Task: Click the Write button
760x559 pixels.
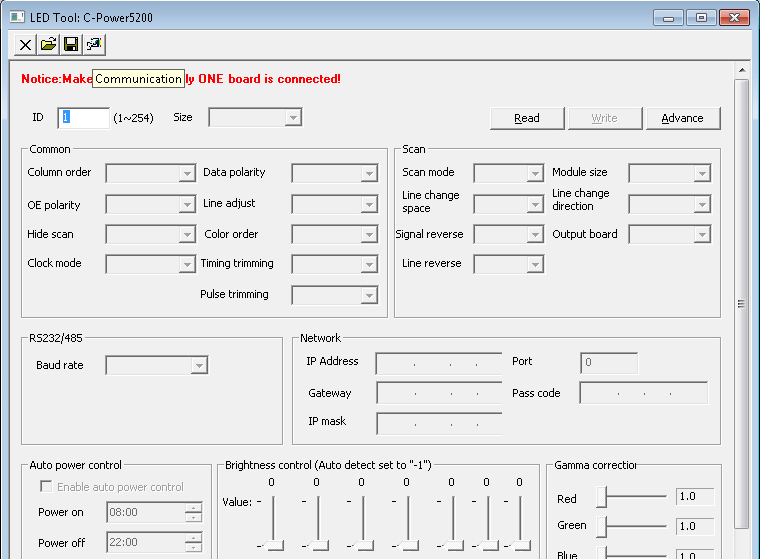Action: 604,118
